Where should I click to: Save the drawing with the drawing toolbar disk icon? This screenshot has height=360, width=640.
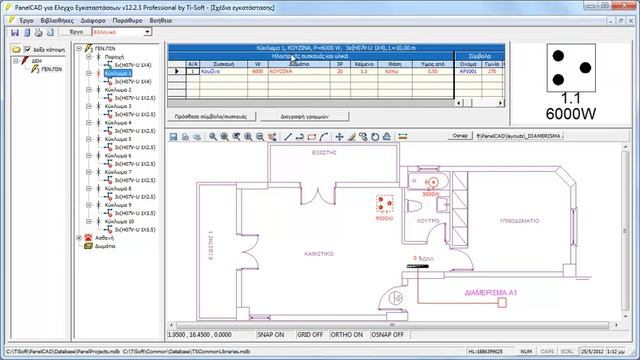click(173, 137)
